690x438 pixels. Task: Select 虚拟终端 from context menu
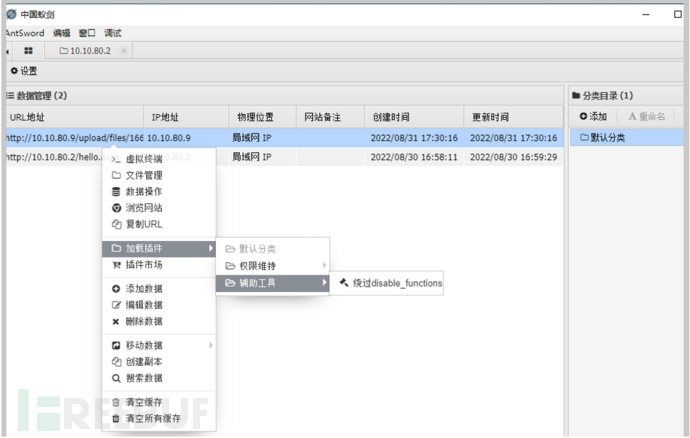click(x=159, y=159)
